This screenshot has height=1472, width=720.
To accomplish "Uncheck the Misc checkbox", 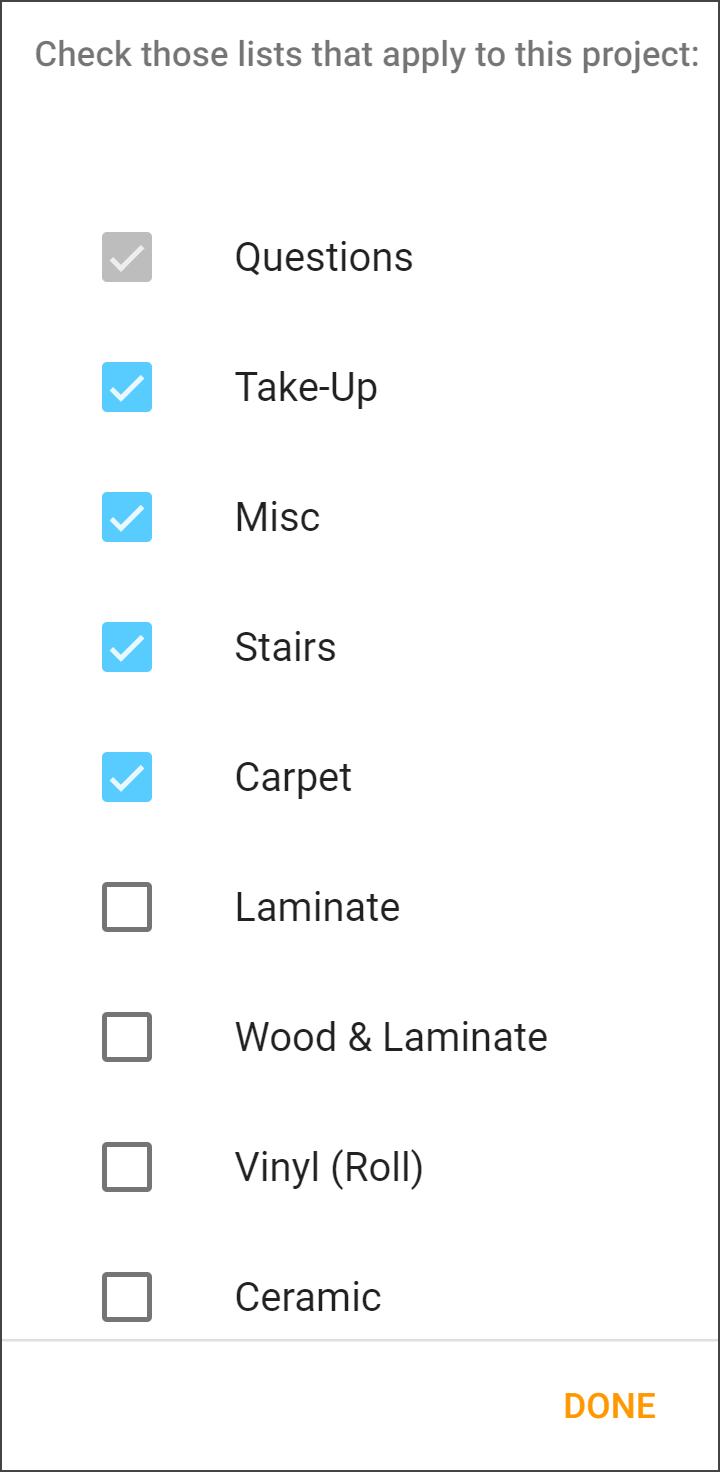I will click(x=126, y=517).
